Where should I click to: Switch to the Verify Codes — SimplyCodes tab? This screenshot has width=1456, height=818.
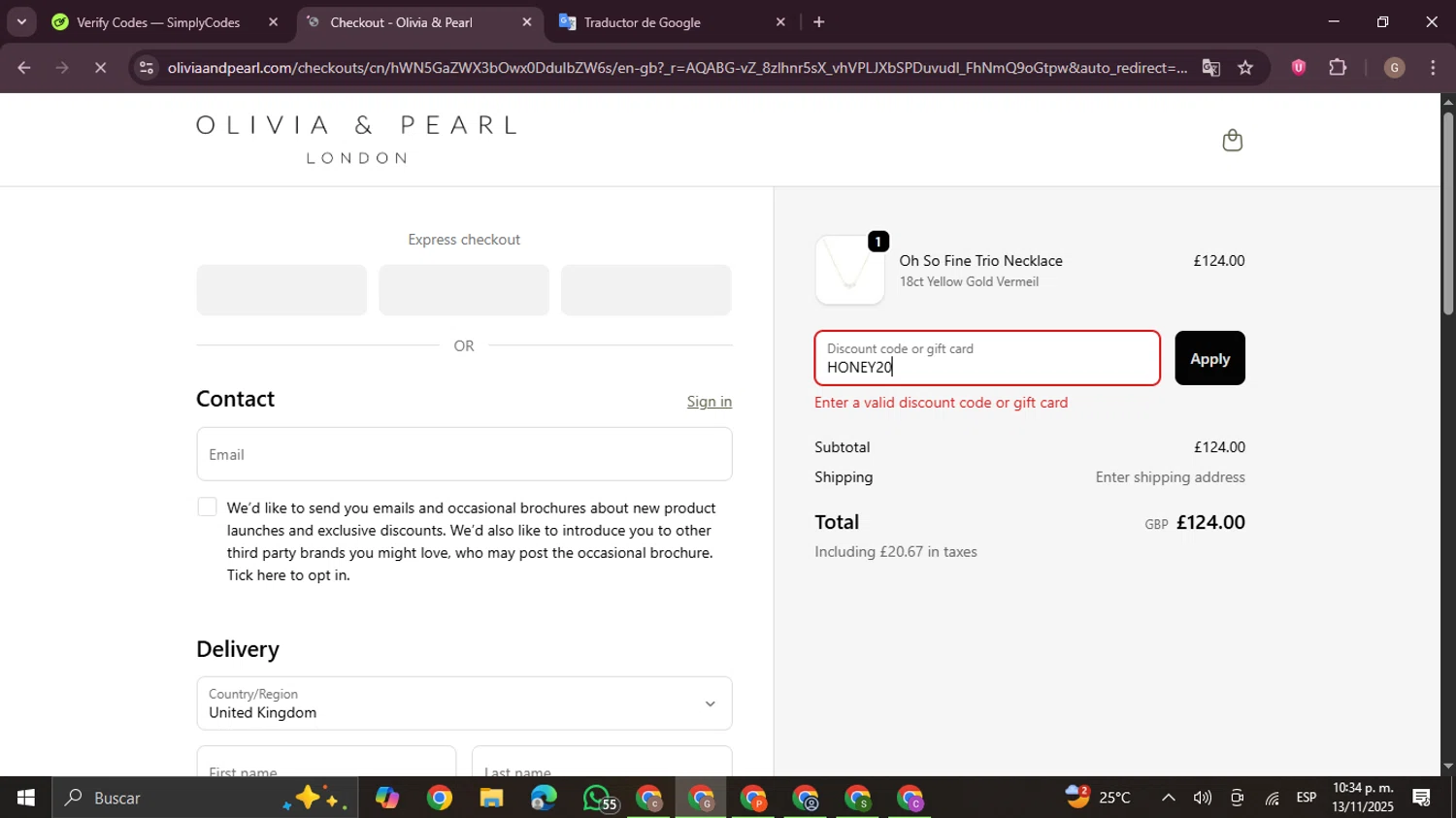pyautogui.click(x=158, y=22)
